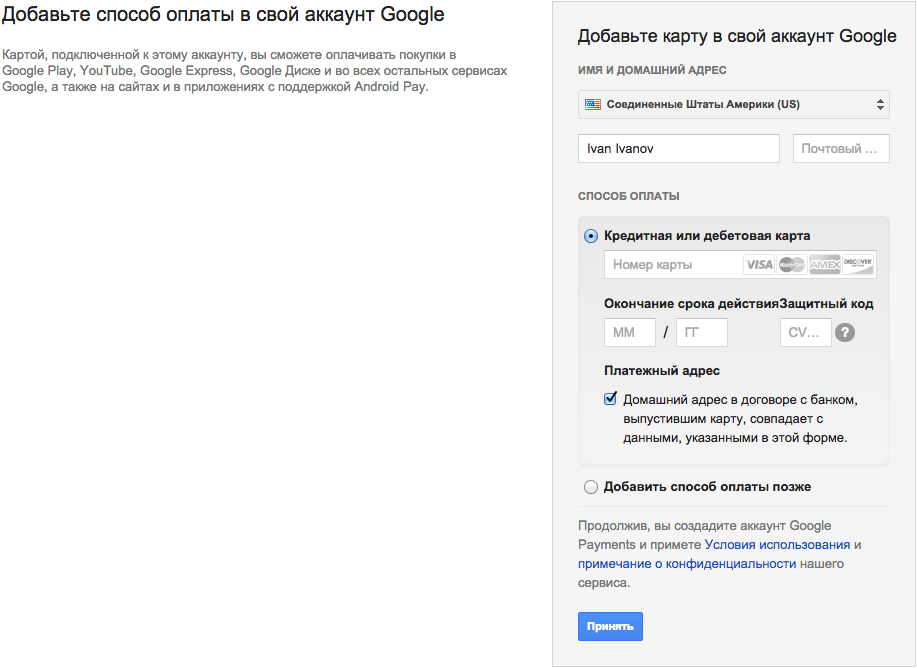Click the 'Платежный адрес' section heading
The image size is (917, 668).
point(661,371)
